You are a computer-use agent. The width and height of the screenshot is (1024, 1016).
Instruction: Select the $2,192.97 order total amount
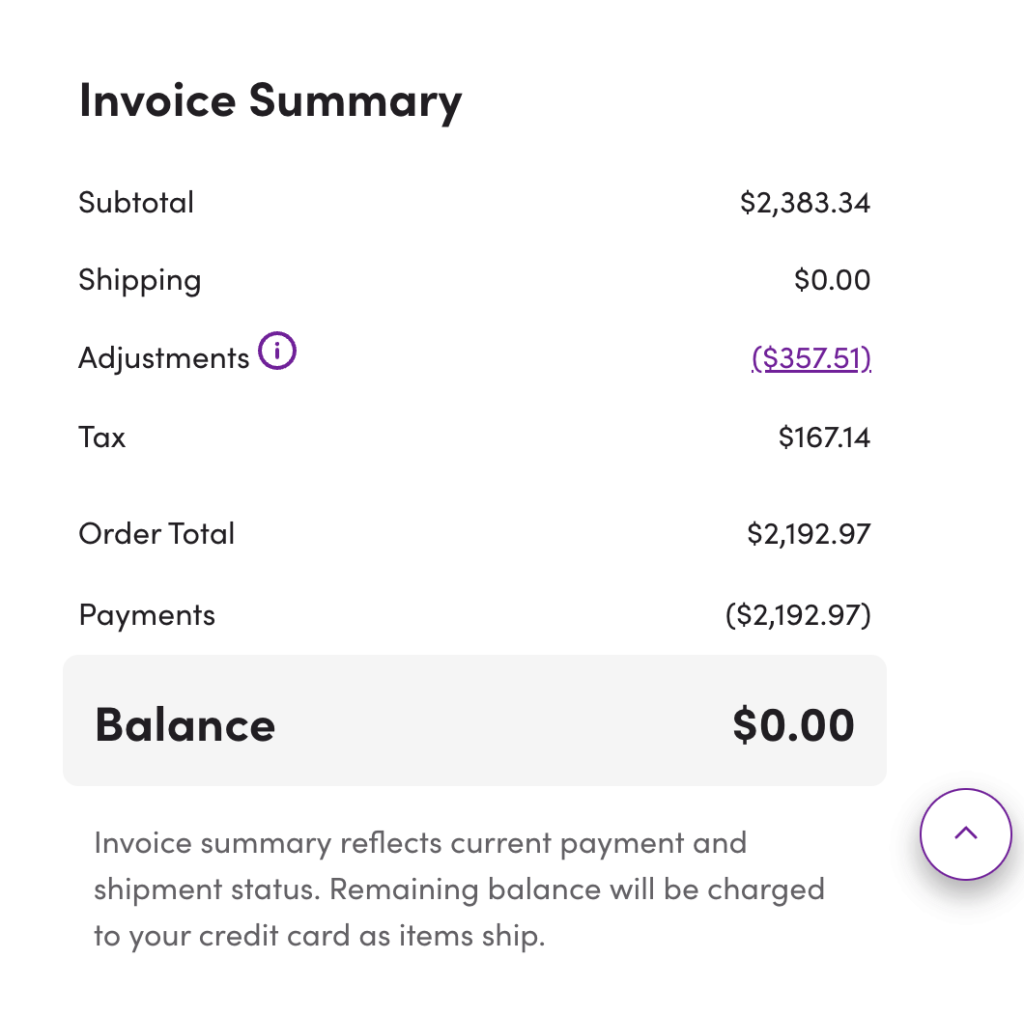808,534
